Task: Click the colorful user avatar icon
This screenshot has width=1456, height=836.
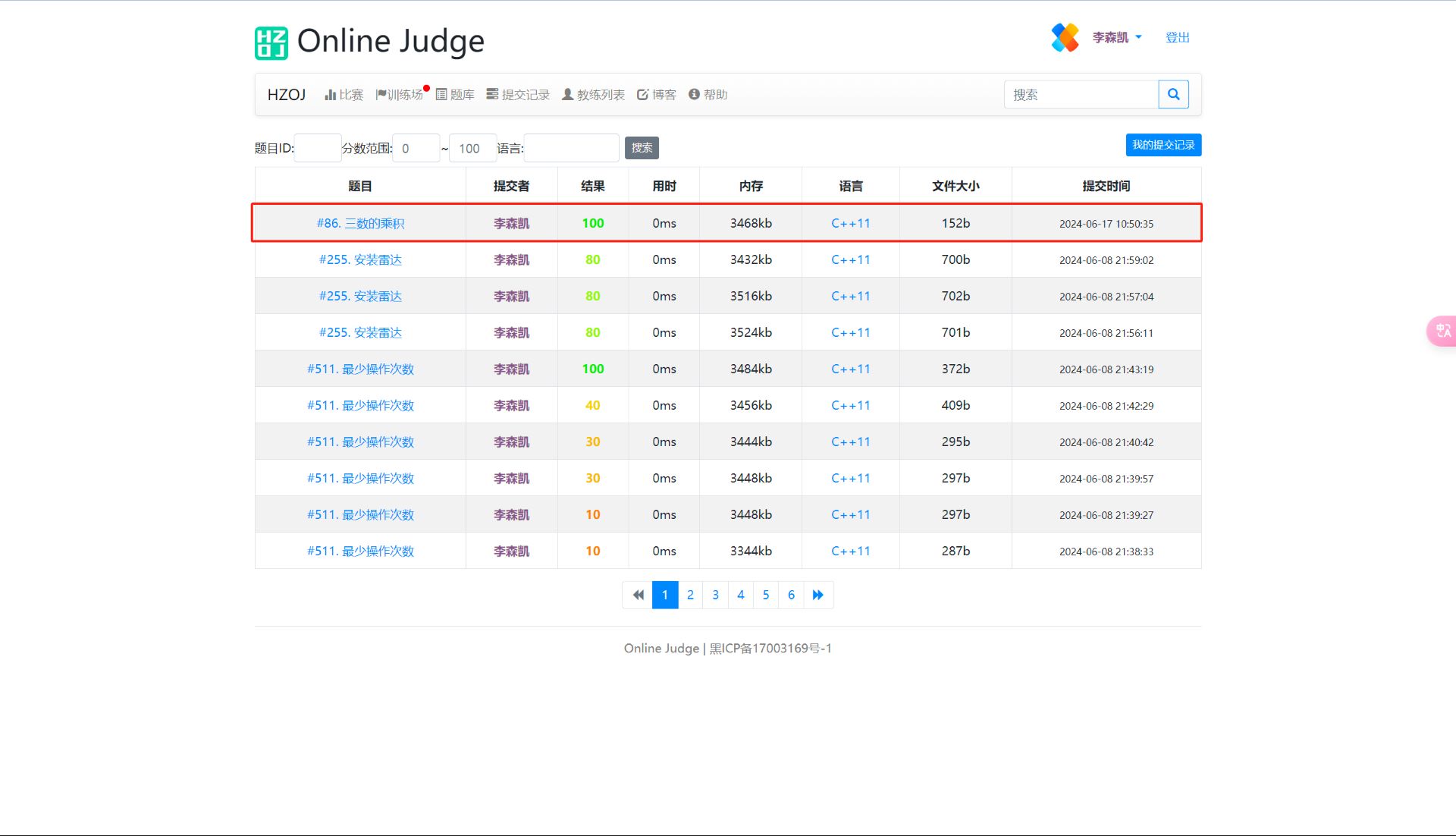Action: click(x=1065, y=37)
